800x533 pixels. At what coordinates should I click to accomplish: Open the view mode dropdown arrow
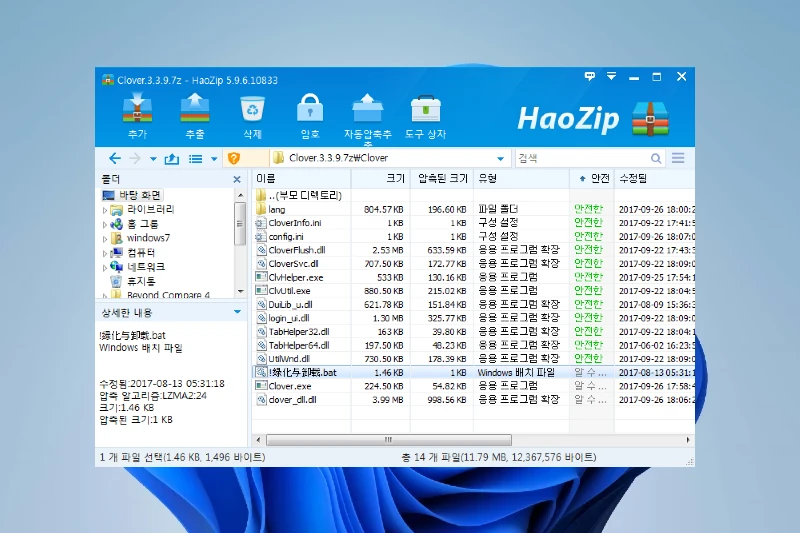coord(214,159)
